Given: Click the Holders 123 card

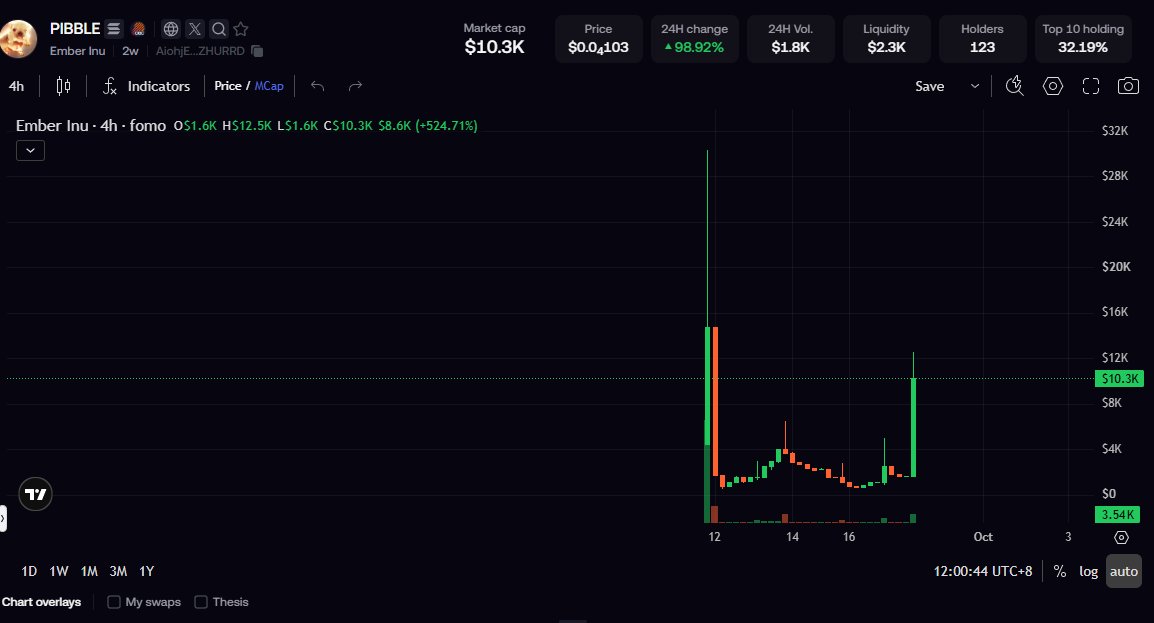Looking at the screenshot, I should [982, 38].
